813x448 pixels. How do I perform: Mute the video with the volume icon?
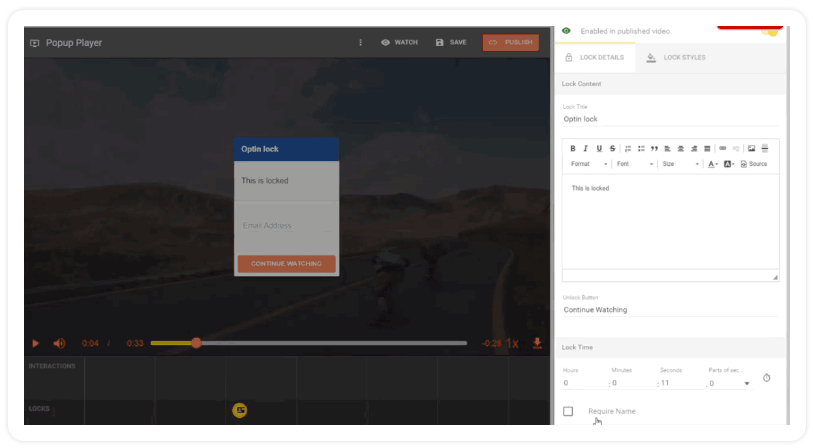click(59, 343)
